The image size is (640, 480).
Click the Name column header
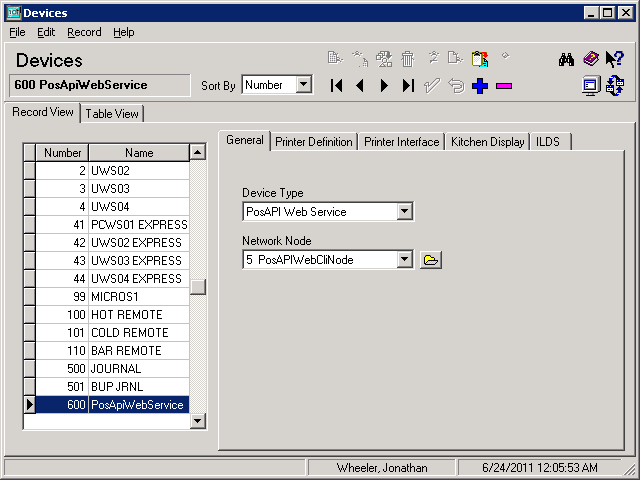[139, 153]
